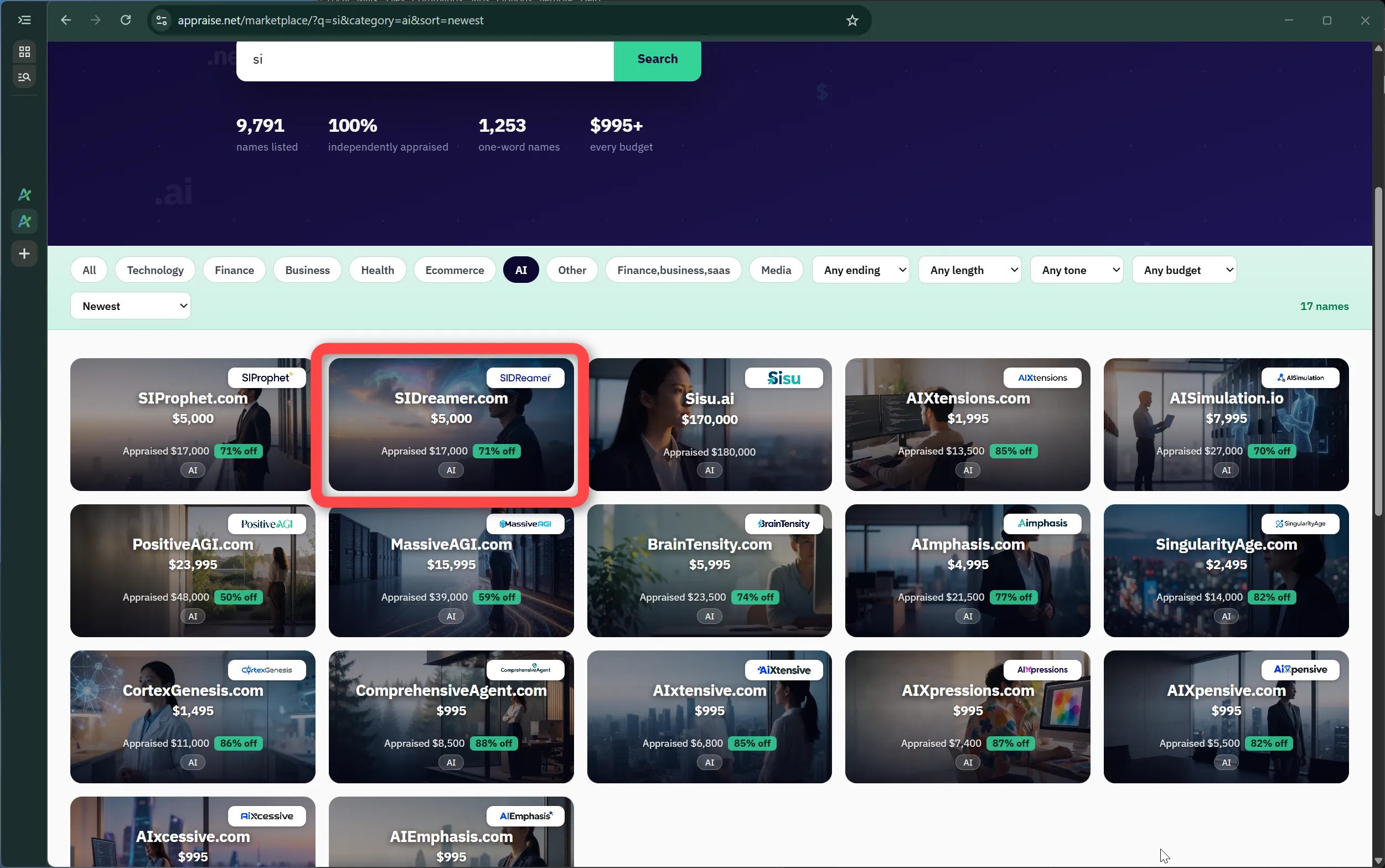Click the CortexGenesis logo badge
1385x868 pixels.
(267, 670)
